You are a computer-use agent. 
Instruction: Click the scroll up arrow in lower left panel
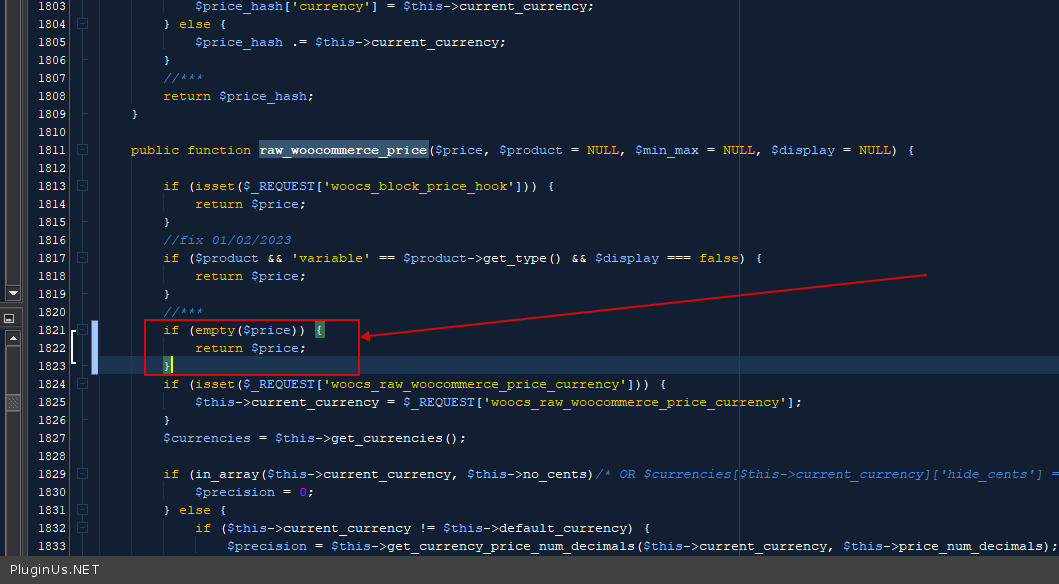tap(13, 339)
